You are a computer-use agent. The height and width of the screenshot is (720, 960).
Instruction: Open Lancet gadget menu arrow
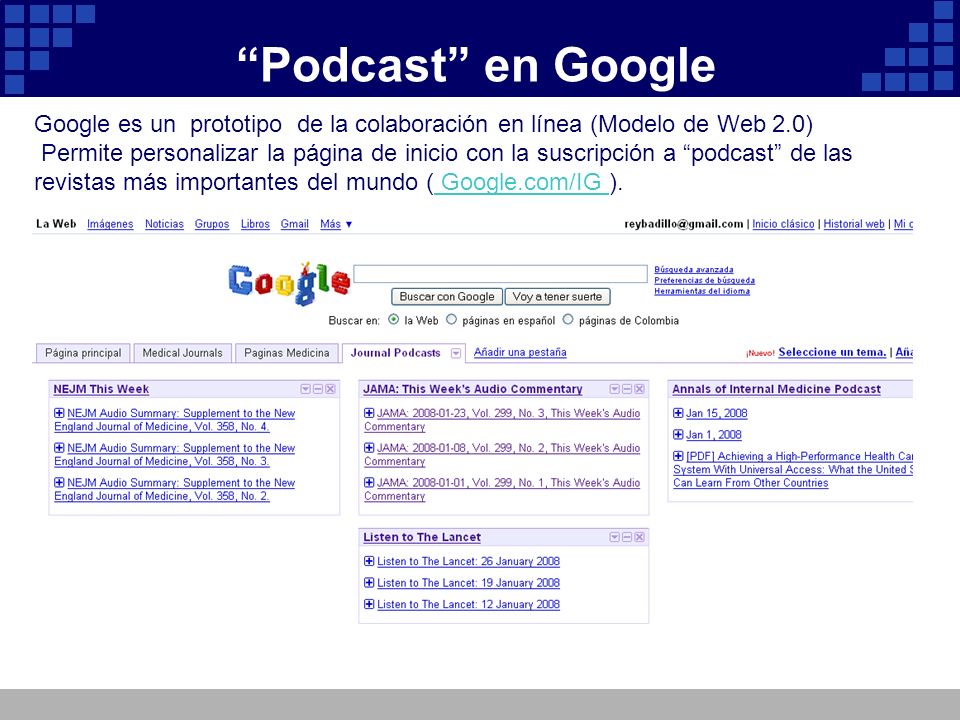[615, 538]
